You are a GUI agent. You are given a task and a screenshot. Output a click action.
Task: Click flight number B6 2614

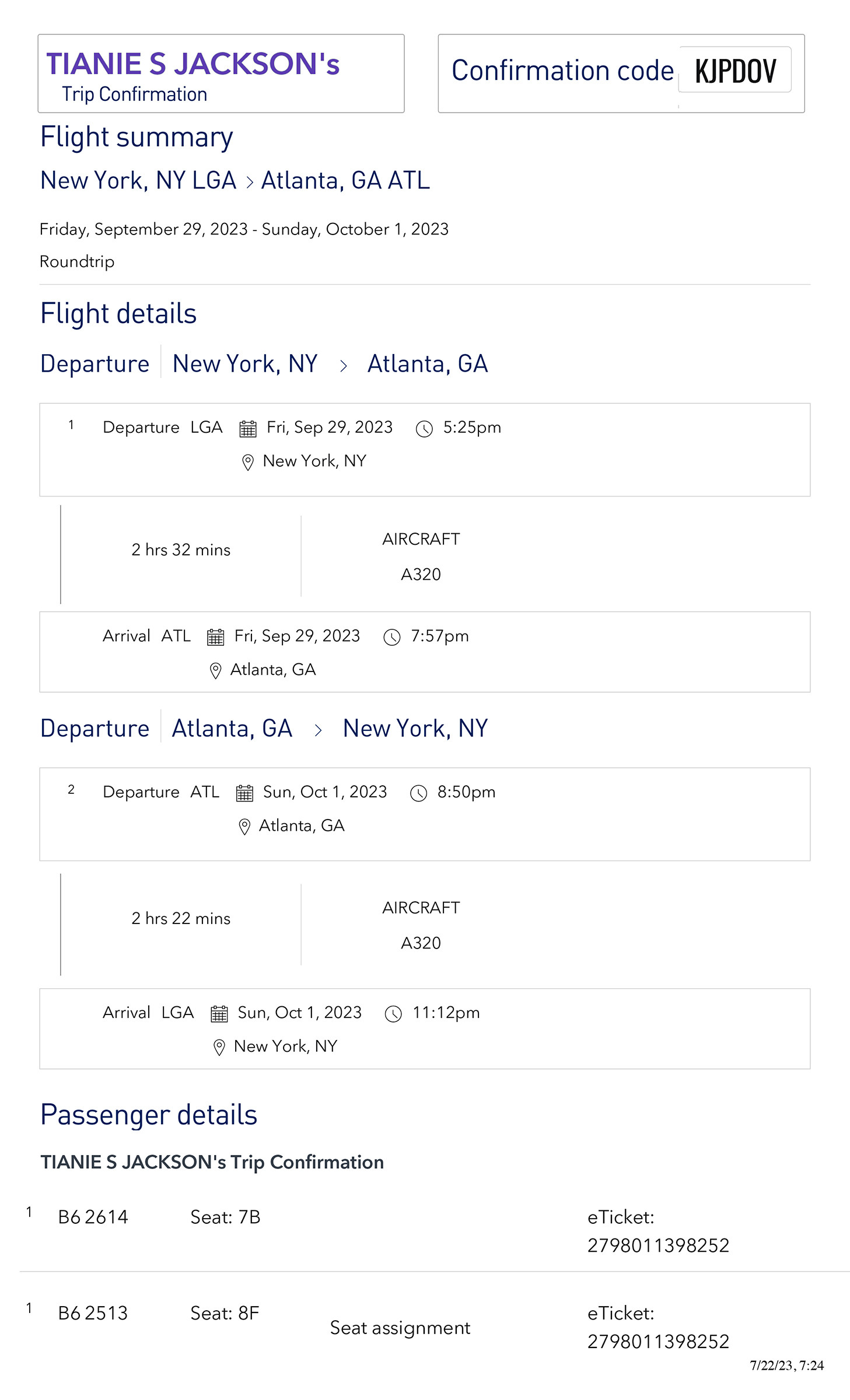click(93, 1217)
